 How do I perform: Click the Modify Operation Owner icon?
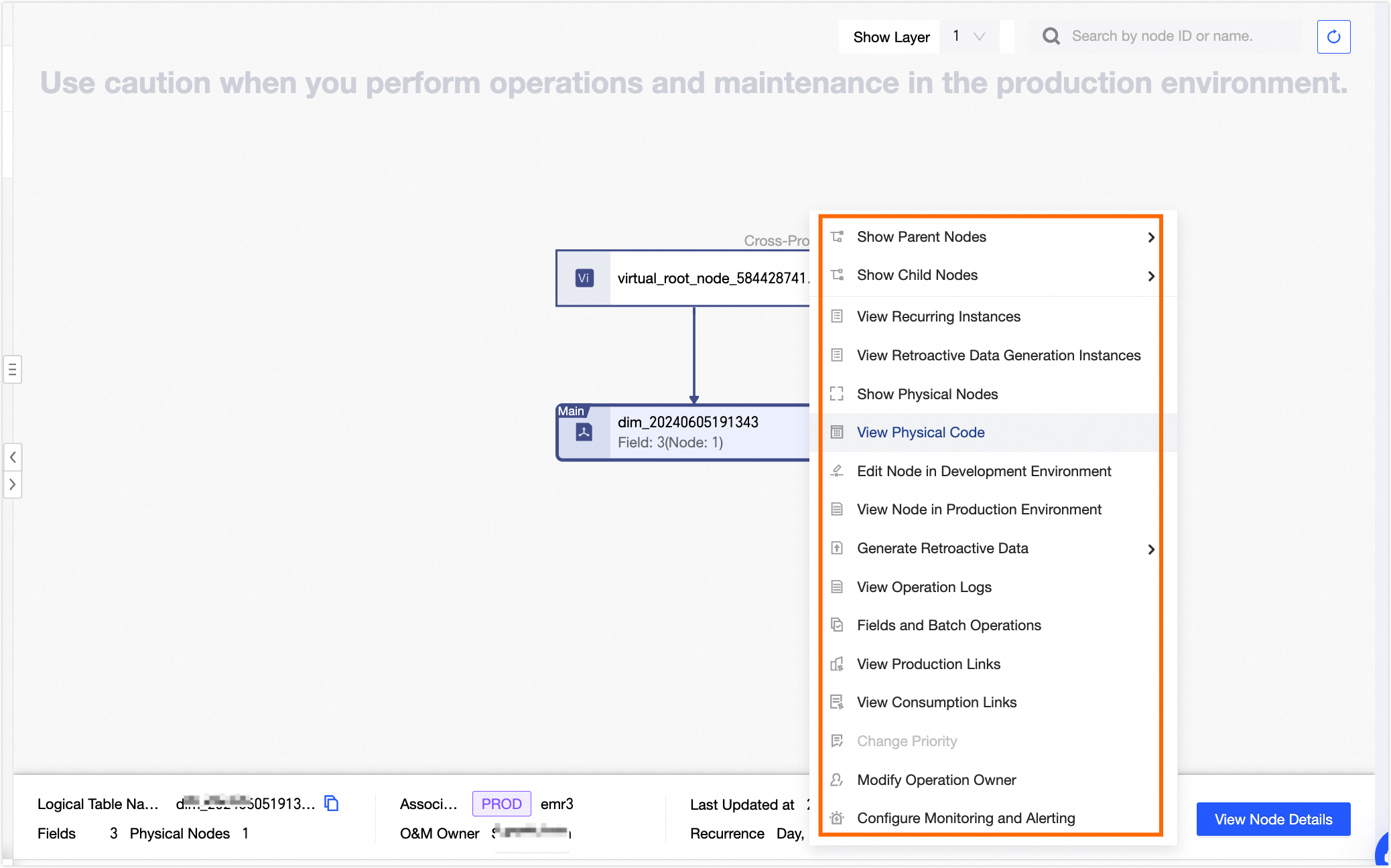coord(837,780)
